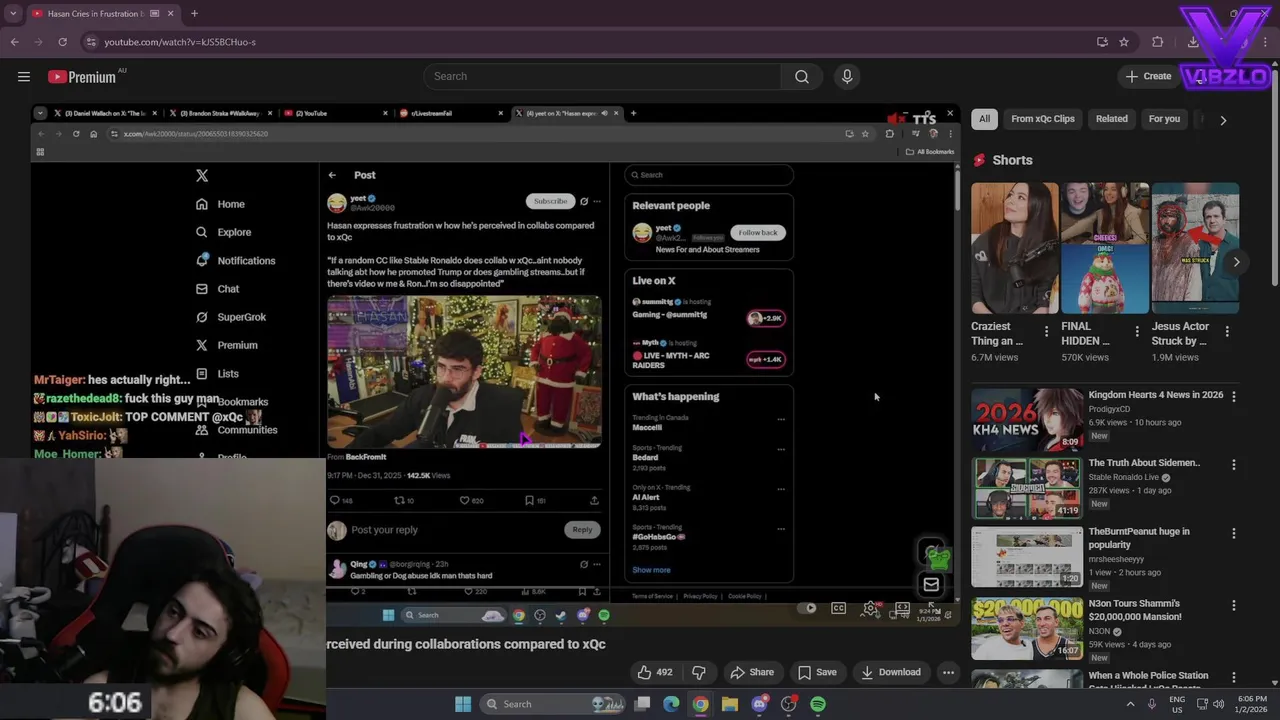Toggle closed captions CC button
Image resolution: width=1280 pixels, height=720 pixels.
(839, 608)
